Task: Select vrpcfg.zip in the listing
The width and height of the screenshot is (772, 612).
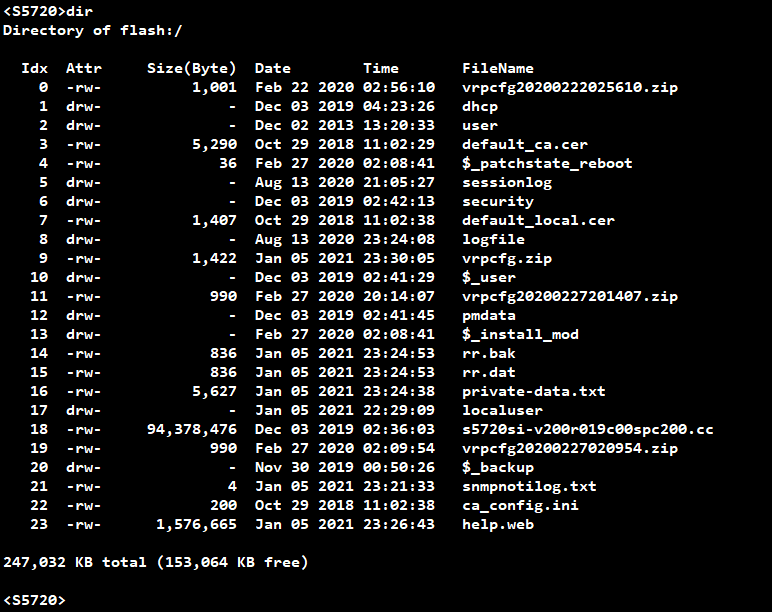Action: pos(507,259)
